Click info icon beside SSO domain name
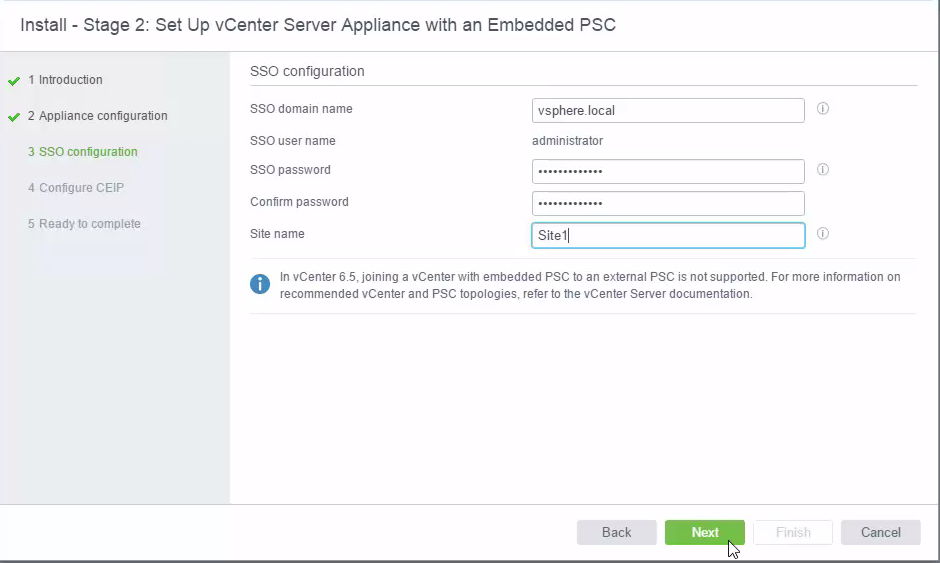Image resolution: width=940 pixels, height=563 pixels. (822, 109)
